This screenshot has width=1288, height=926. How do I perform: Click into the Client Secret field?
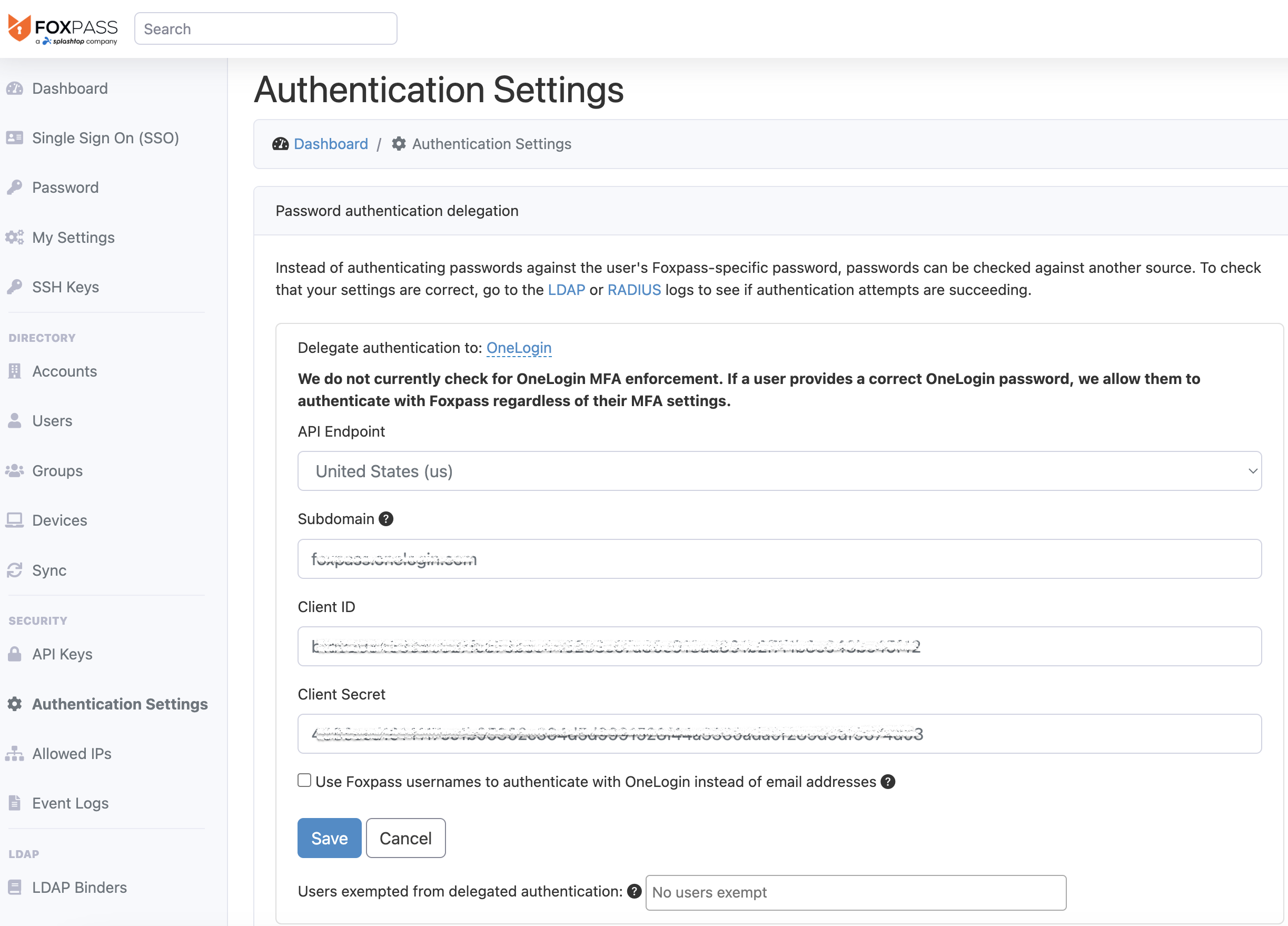point(780,735)
